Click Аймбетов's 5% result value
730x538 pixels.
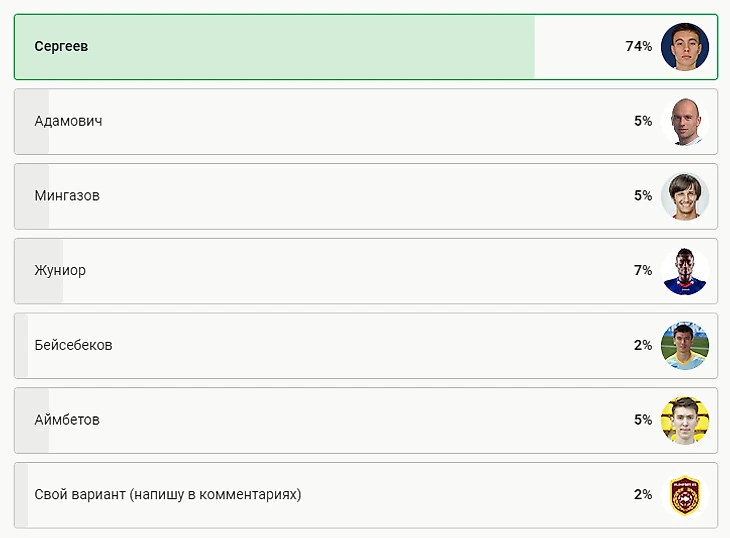(x=642, y=420)
